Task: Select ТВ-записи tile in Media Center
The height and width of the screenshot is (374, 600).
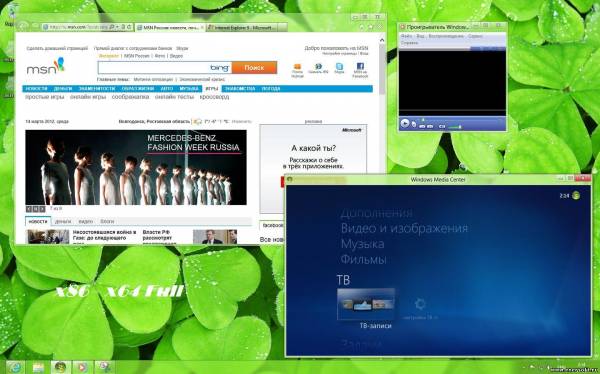Action: pos(366,304)
